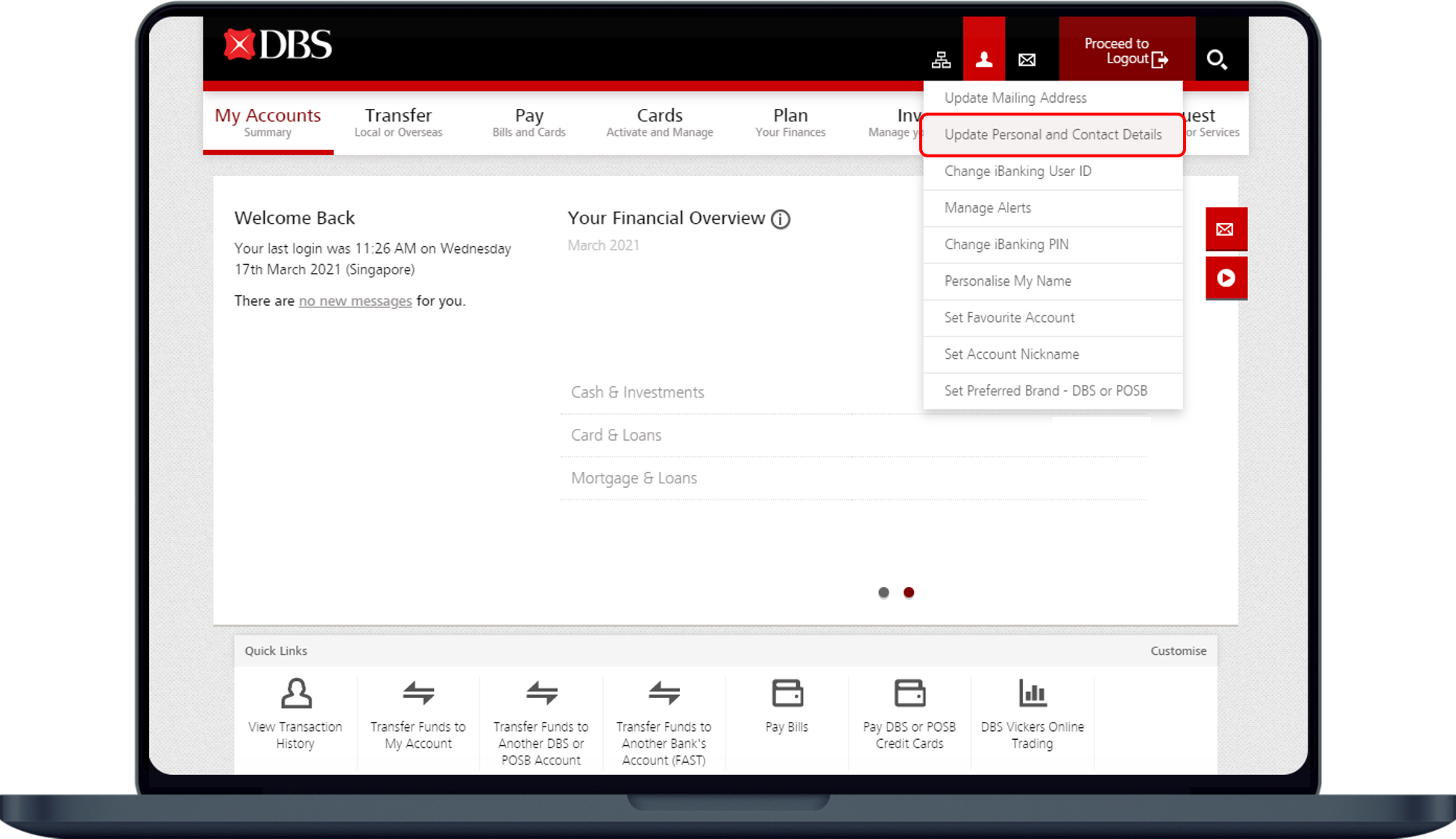Image resolution: width=1456 pixels, height=839 pixels.
Task: Open Manage Alerts option
Action: pos(1053,208)
